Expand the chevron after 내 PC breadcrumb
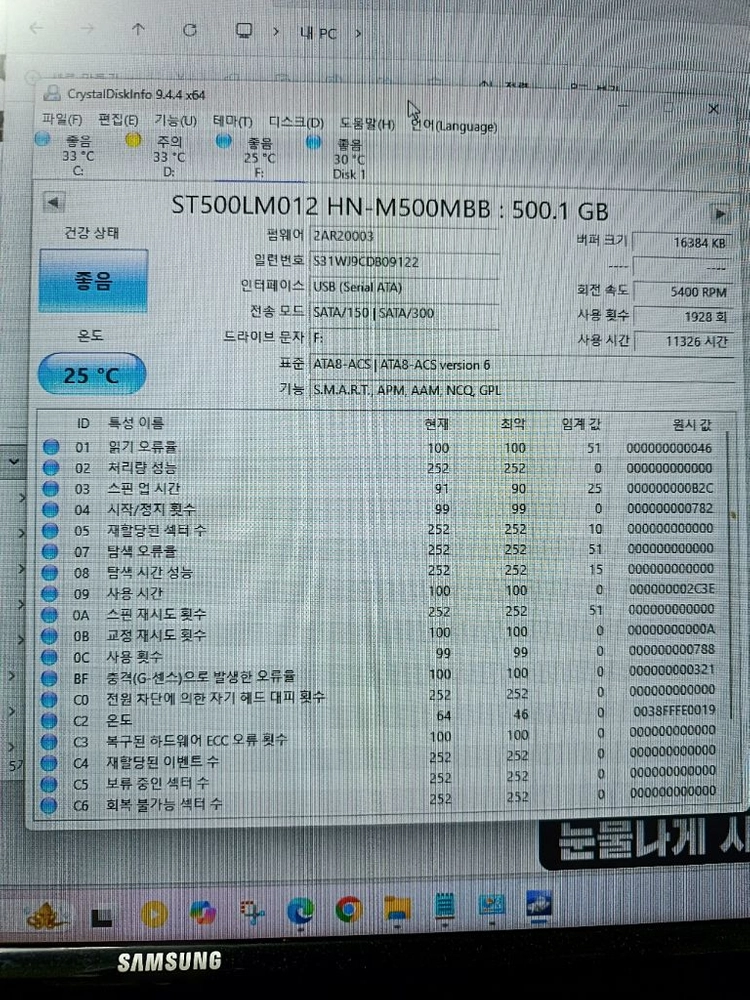The height and width of the screenshot is (1000, 750). (x=358, y=33)
